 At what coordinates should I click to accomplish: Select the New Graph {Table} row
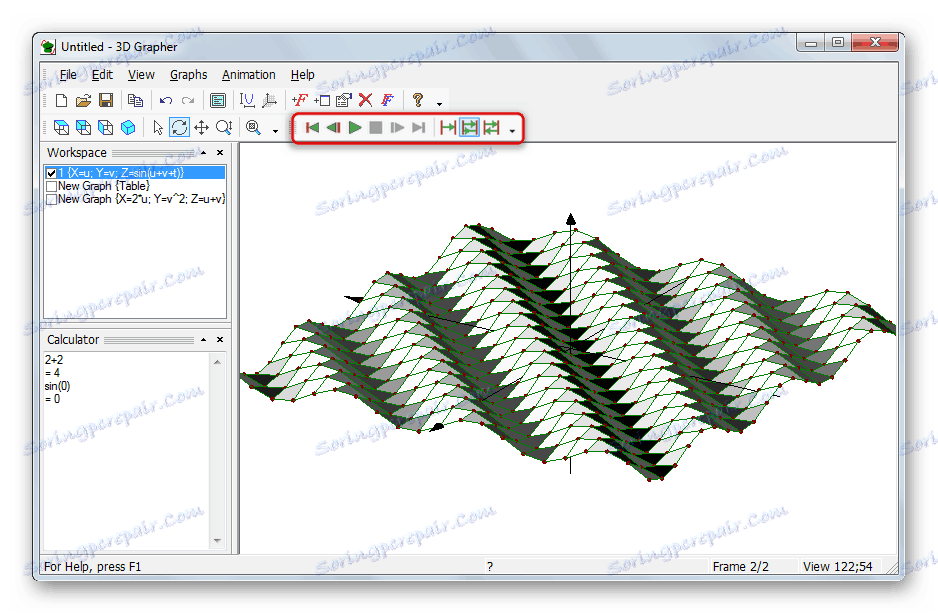point(104,186)
